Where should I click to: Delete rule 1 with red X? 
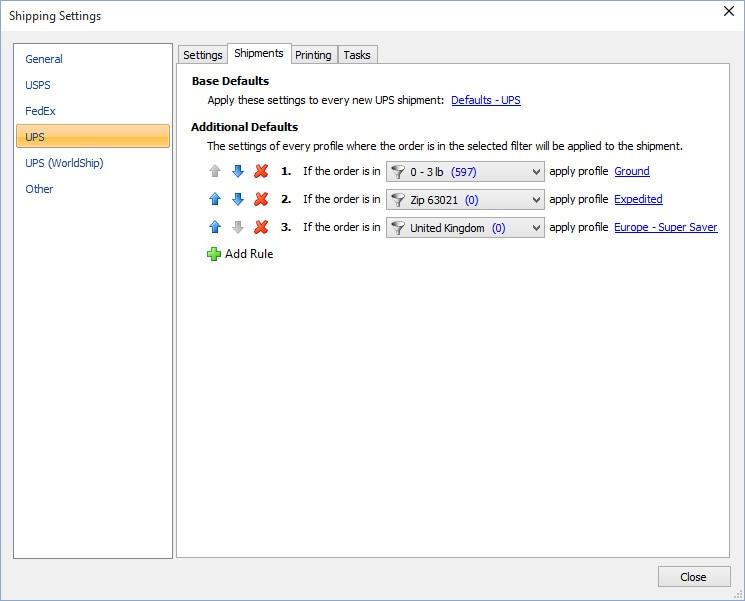click(261, 171)
